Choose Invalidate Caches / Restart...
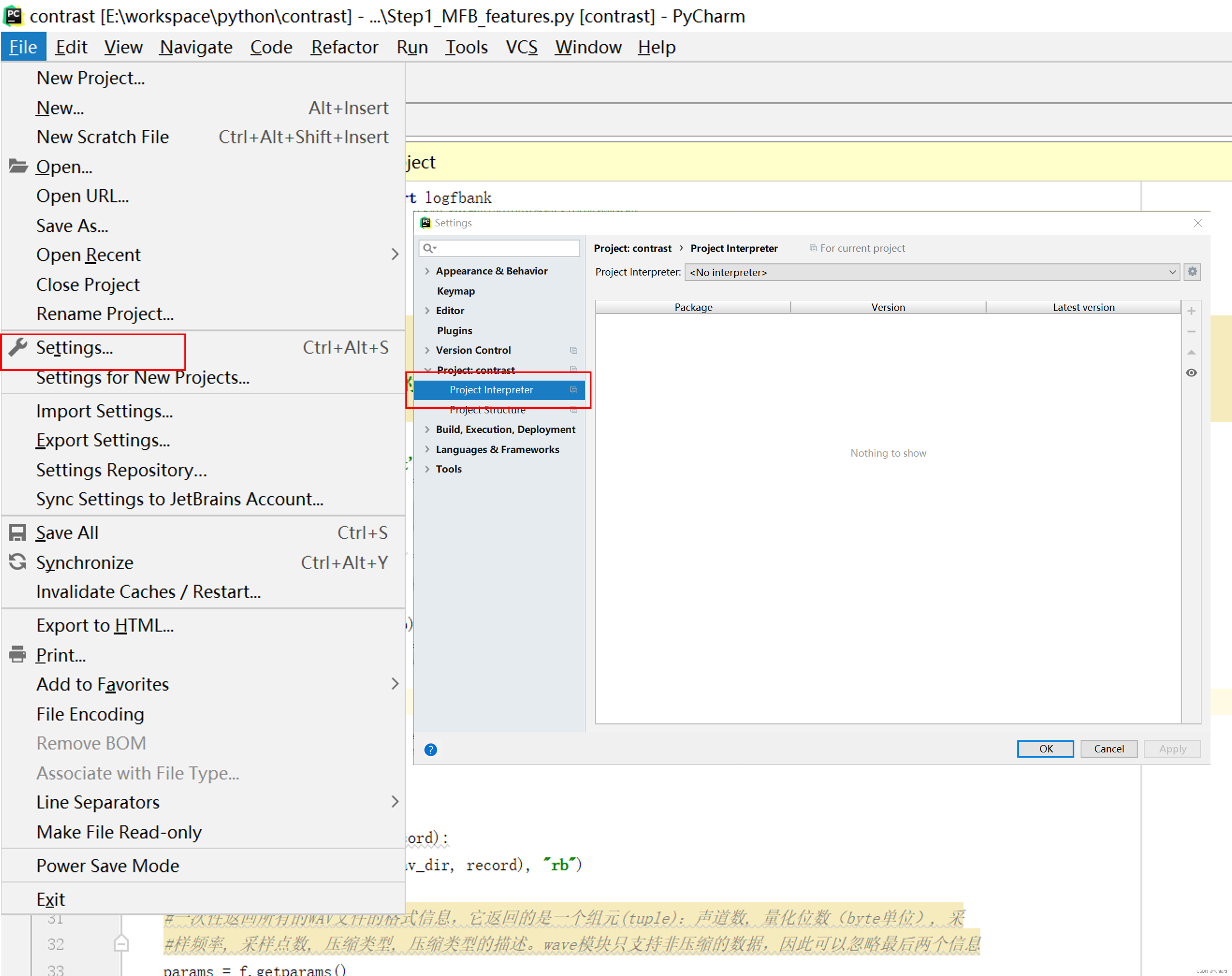Viewport: 1232px width, 976px height. coord(203,592)
